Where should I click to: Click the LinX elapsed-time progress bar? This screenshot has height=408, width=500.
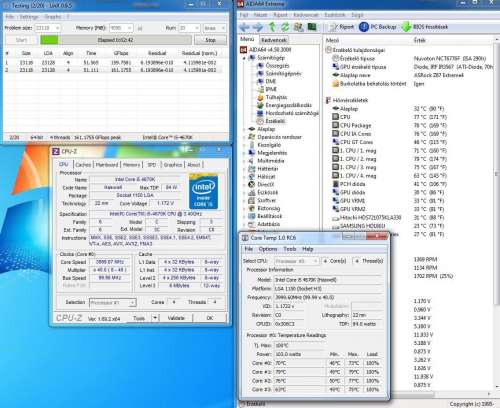click(116, 40)
